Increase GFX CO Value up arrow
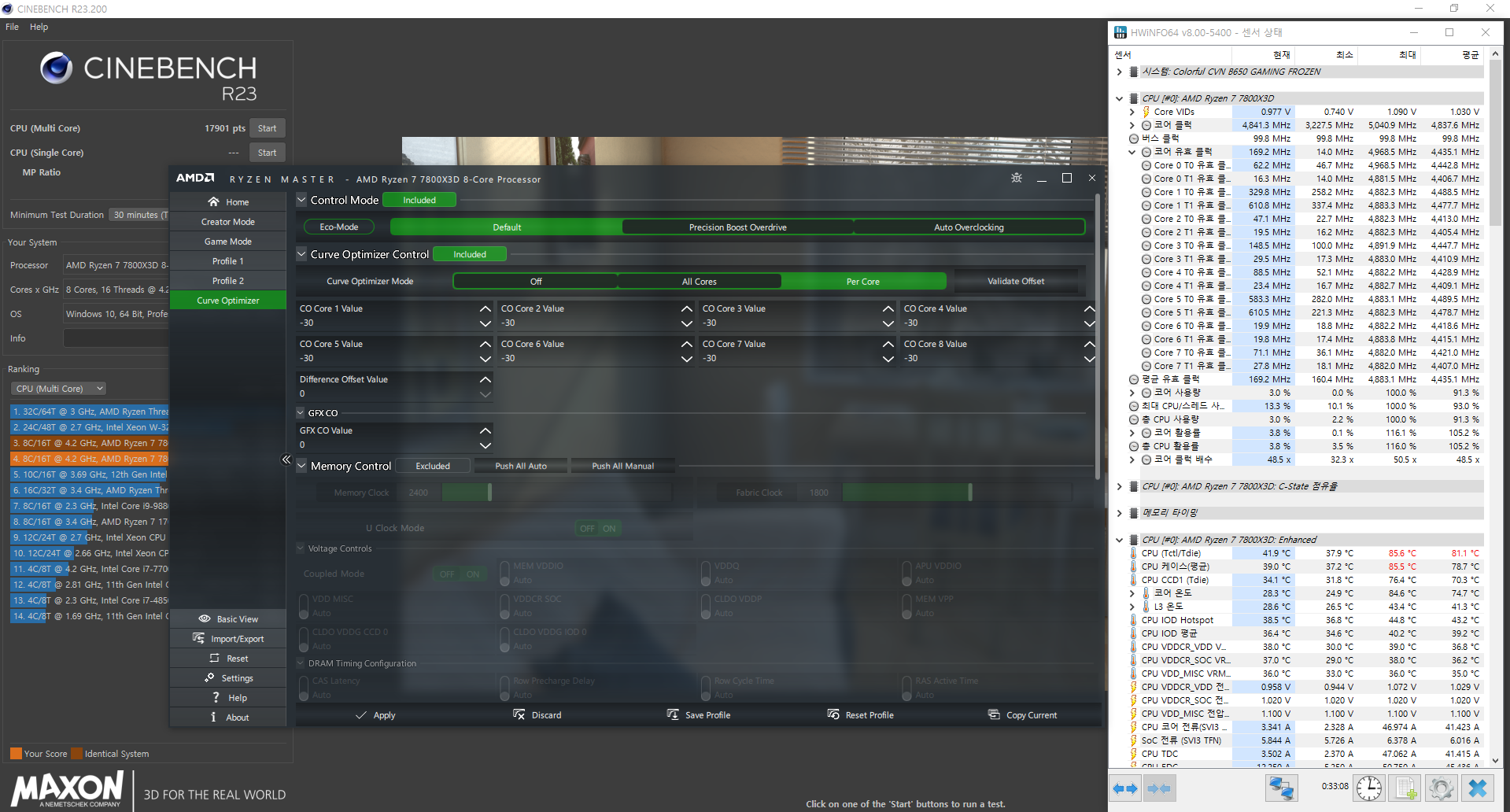 coord(485,430)
